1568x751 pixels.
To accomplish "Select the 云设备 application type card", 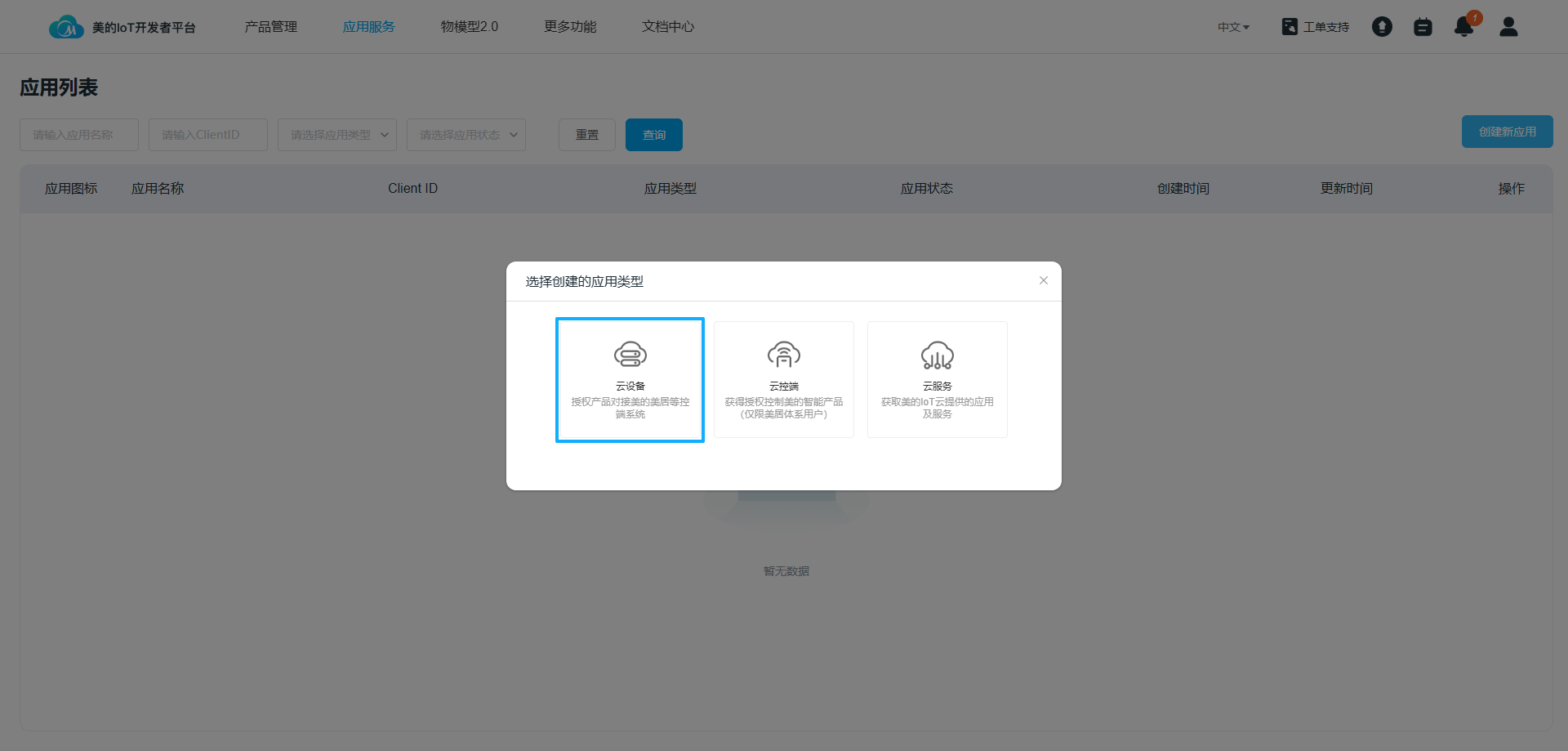I will click(x=630, y=380).
